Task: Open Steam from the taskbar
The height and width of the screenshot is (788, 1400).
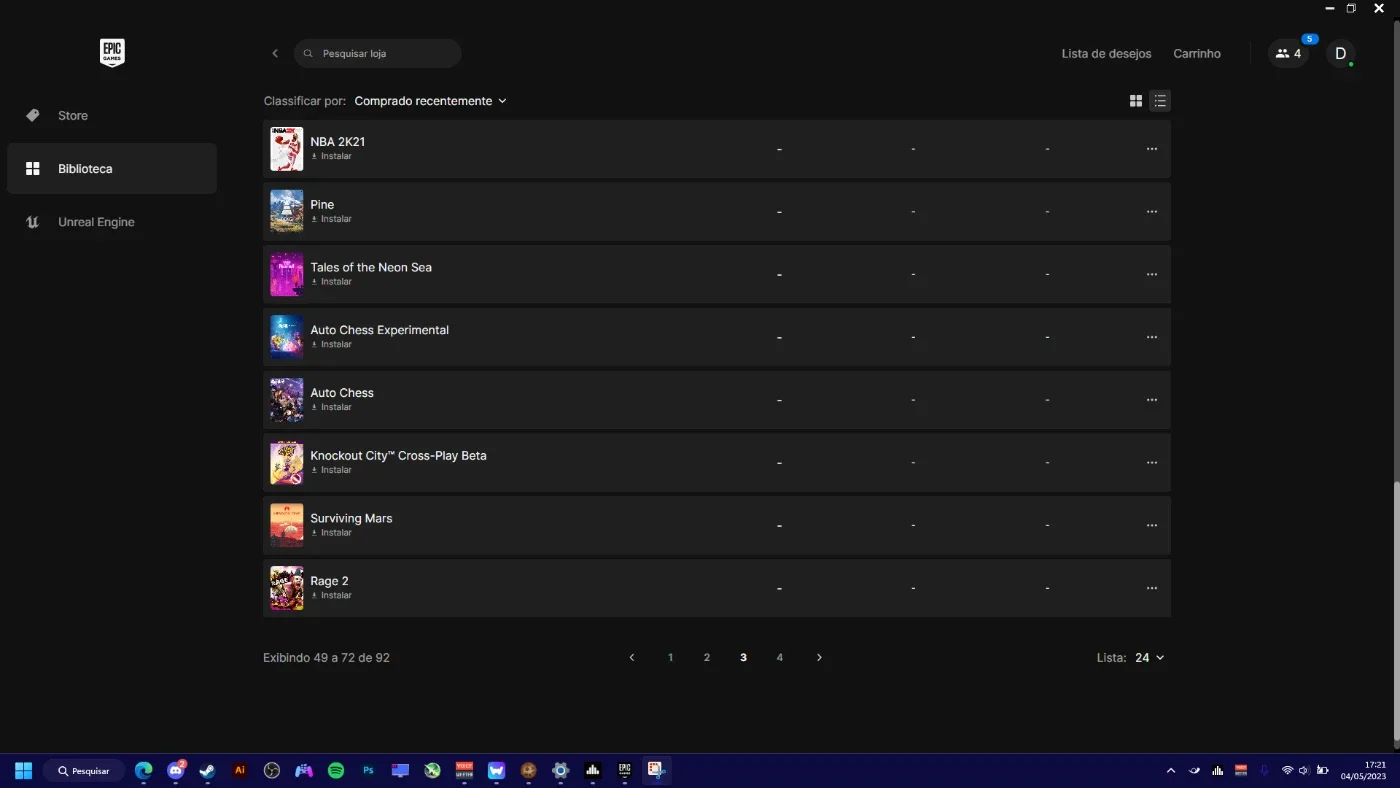Action: pyautogui.click(x=207, y=771)
